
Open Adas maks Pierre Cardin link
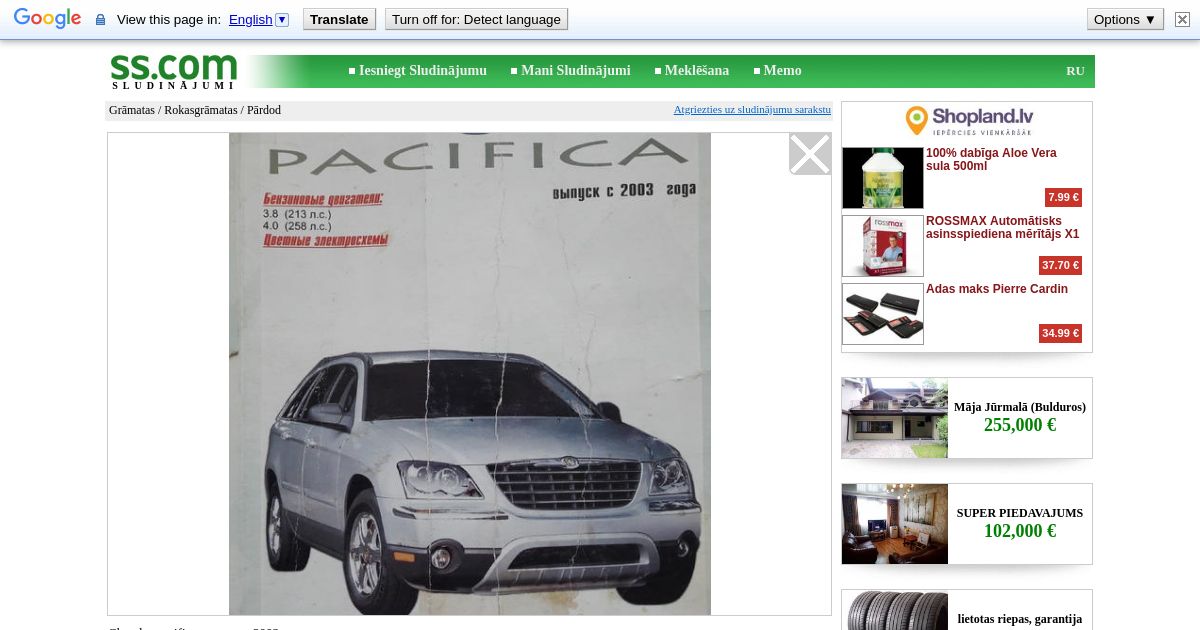(x=997, y=289)
